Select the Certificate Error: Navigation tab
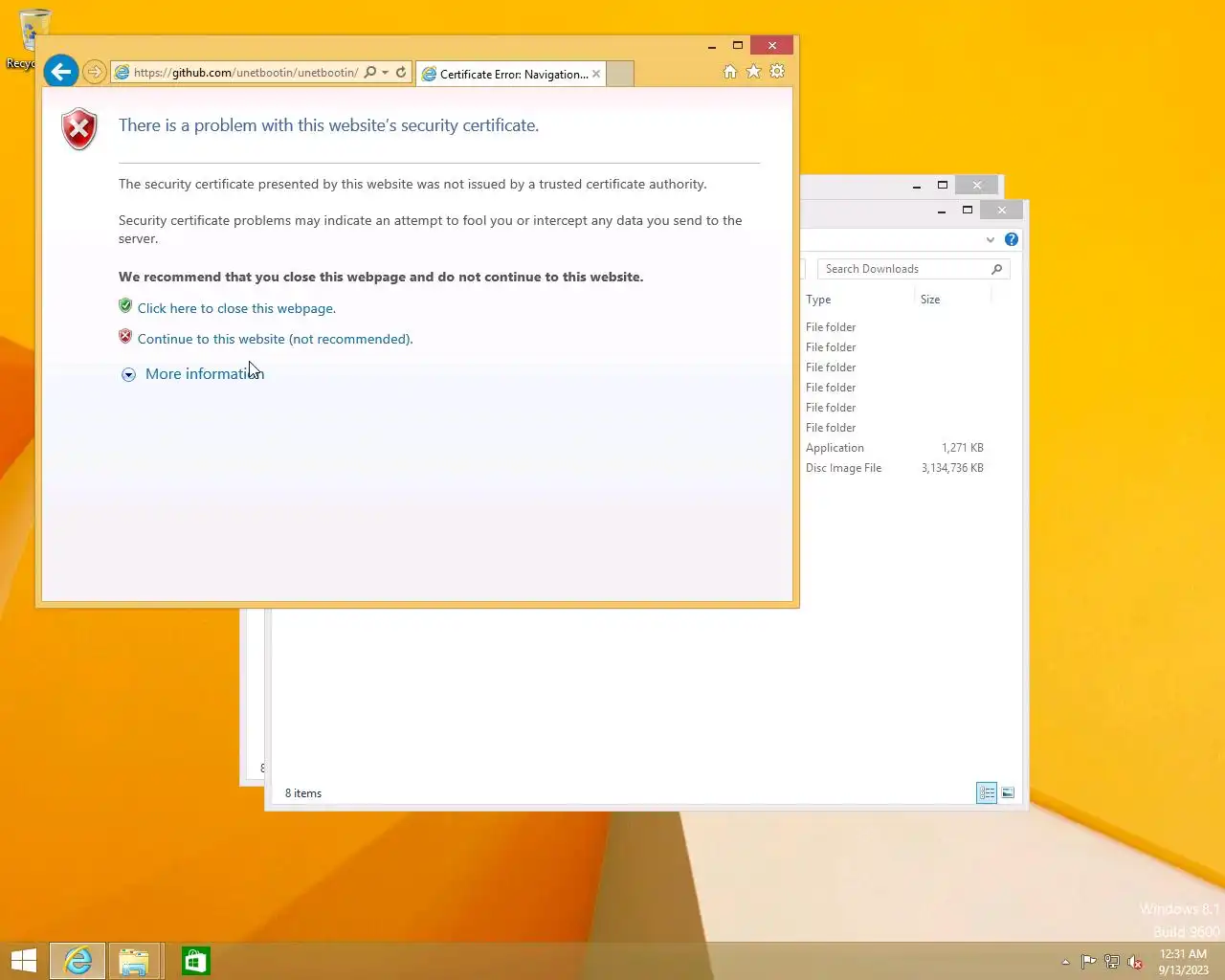This screenshot has width=1225, height=980. [x=511, y=74]
